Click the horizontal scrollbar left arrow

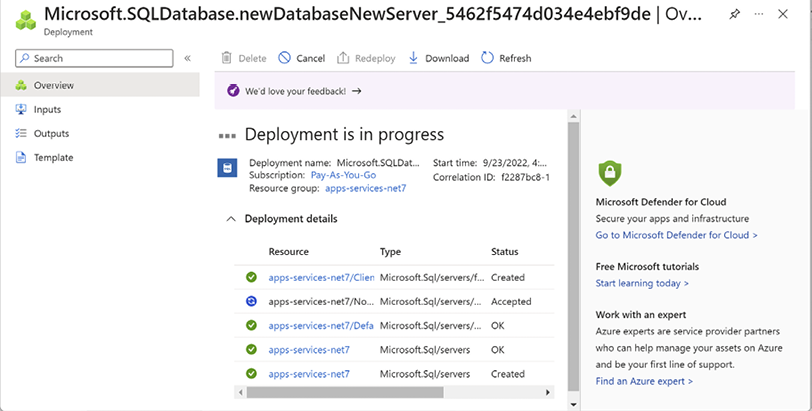coord(240,392)
